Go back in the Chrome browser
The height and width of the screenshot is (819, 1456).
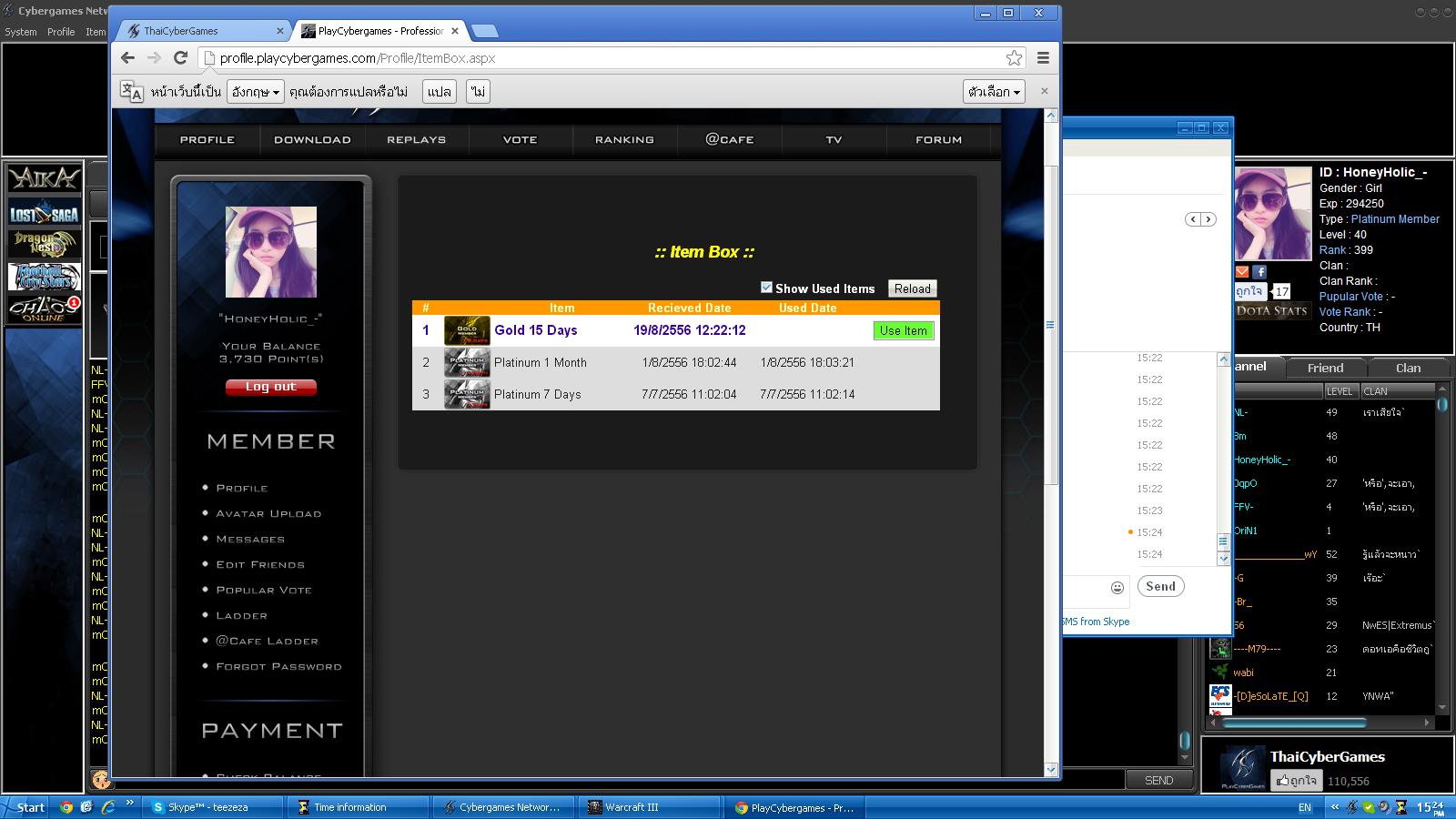[127, 58]
